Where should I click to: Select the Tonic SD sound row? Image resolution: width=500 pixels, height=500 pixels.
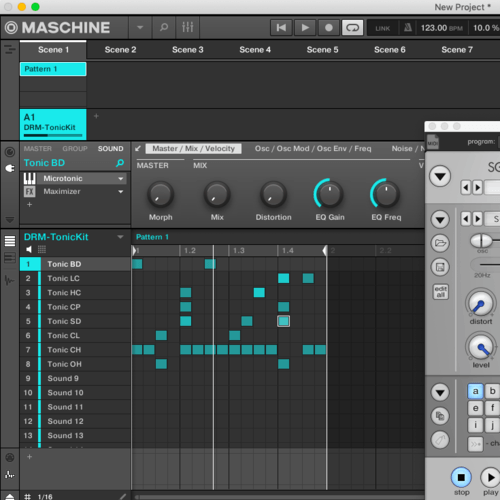tap(75, 321)
